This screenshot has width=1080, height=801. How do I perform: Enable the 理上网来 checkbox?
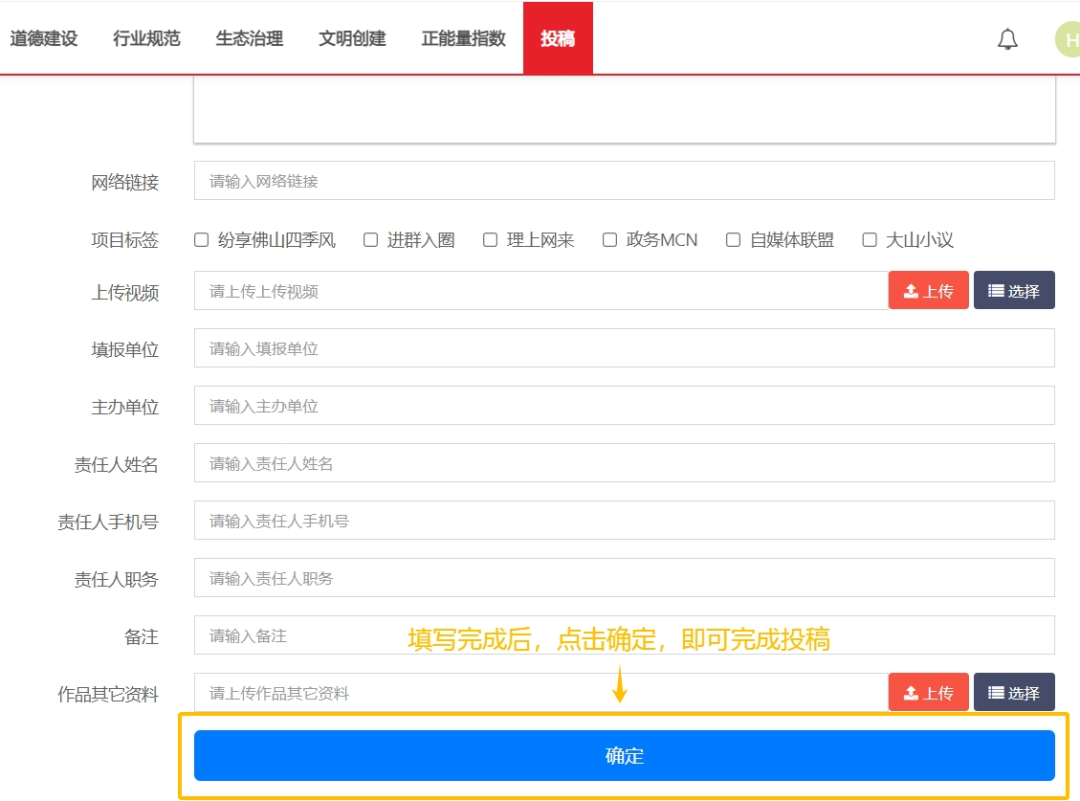[x=490, y=240]
